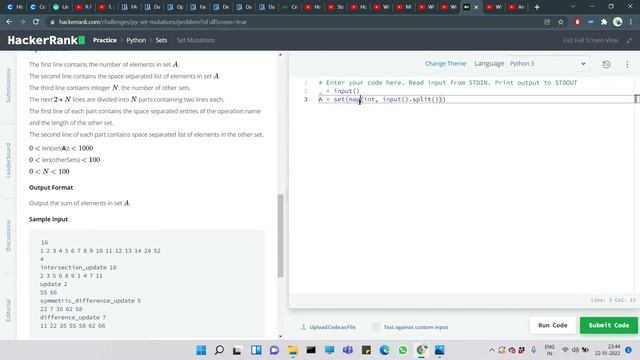This screenshot has width=640, height=360.
Task: Open the Leaderboard side tab
Action: coord(8,160)
